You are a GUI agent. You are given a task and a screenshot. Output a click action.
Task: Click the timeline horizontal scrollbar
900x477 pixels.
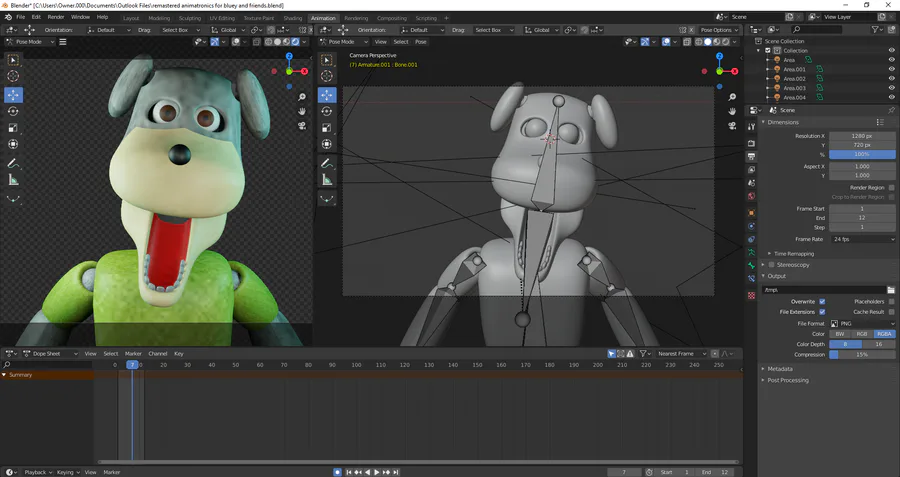[418, 462]
